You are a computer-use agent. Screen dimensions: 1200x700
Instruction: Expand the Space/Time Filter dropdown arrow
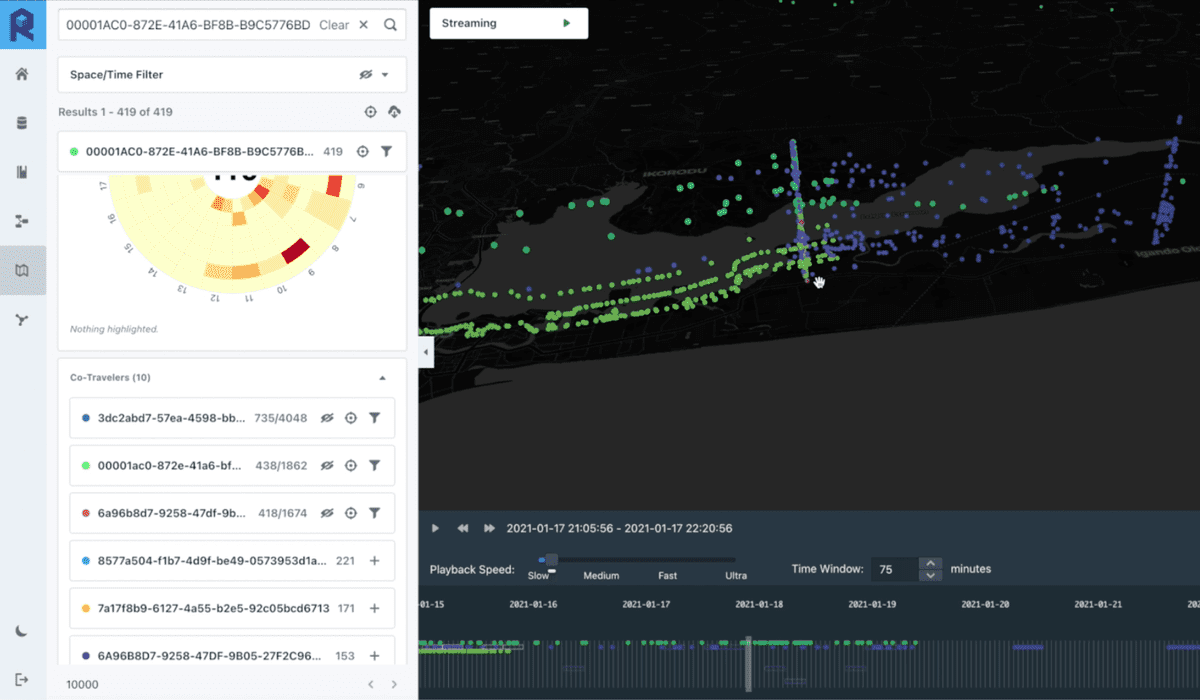coord(386,75)
